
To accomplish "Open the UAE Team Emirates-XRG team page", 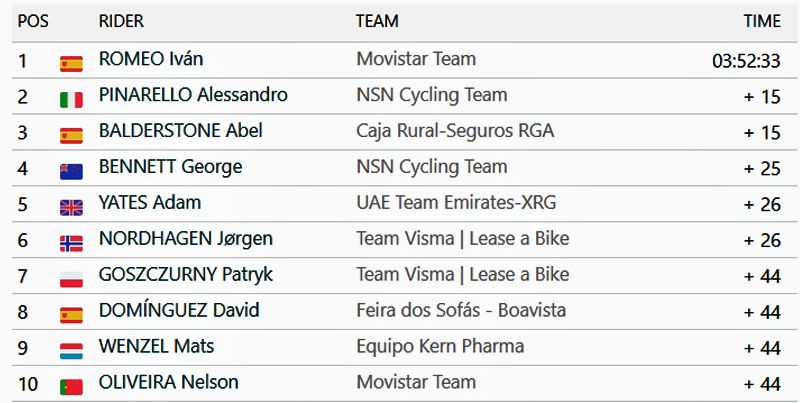I will tap(456, 203).
